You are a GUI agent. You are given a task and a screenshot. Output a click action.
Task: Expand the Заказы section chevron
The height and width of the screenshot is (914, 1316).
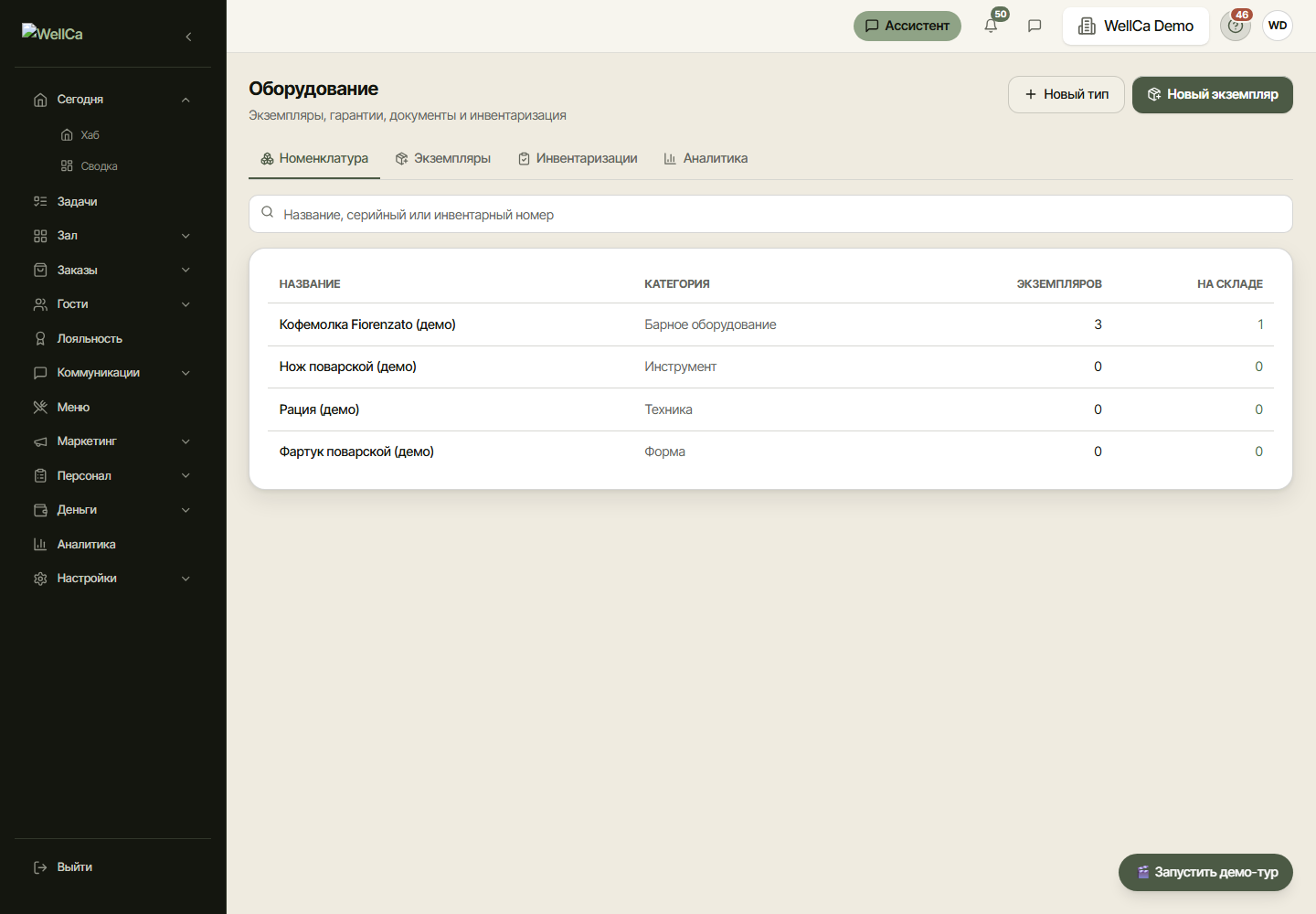(x=186, y=271)
